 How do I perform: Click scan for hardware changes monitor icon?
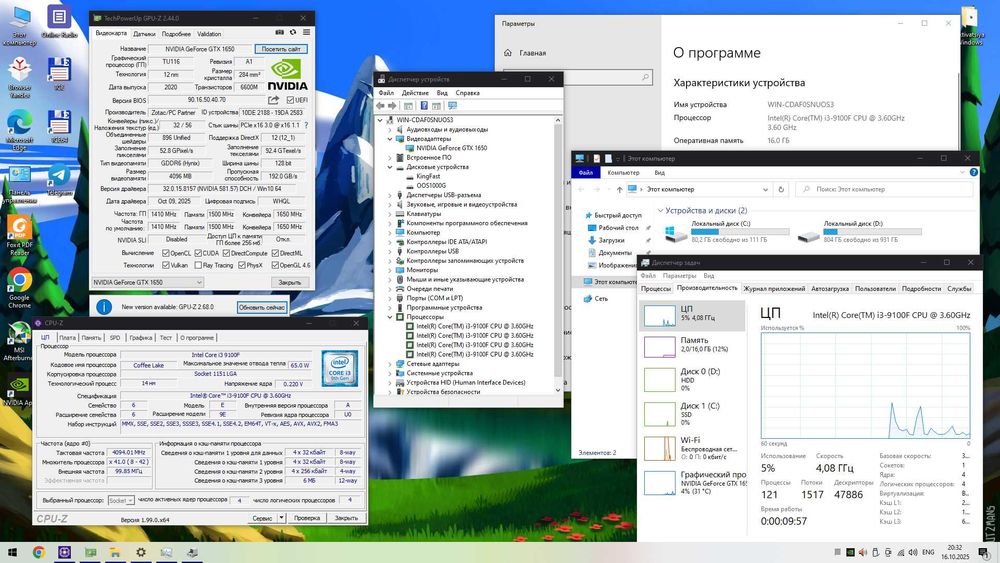pyautogui.click(x=452, y=106)
